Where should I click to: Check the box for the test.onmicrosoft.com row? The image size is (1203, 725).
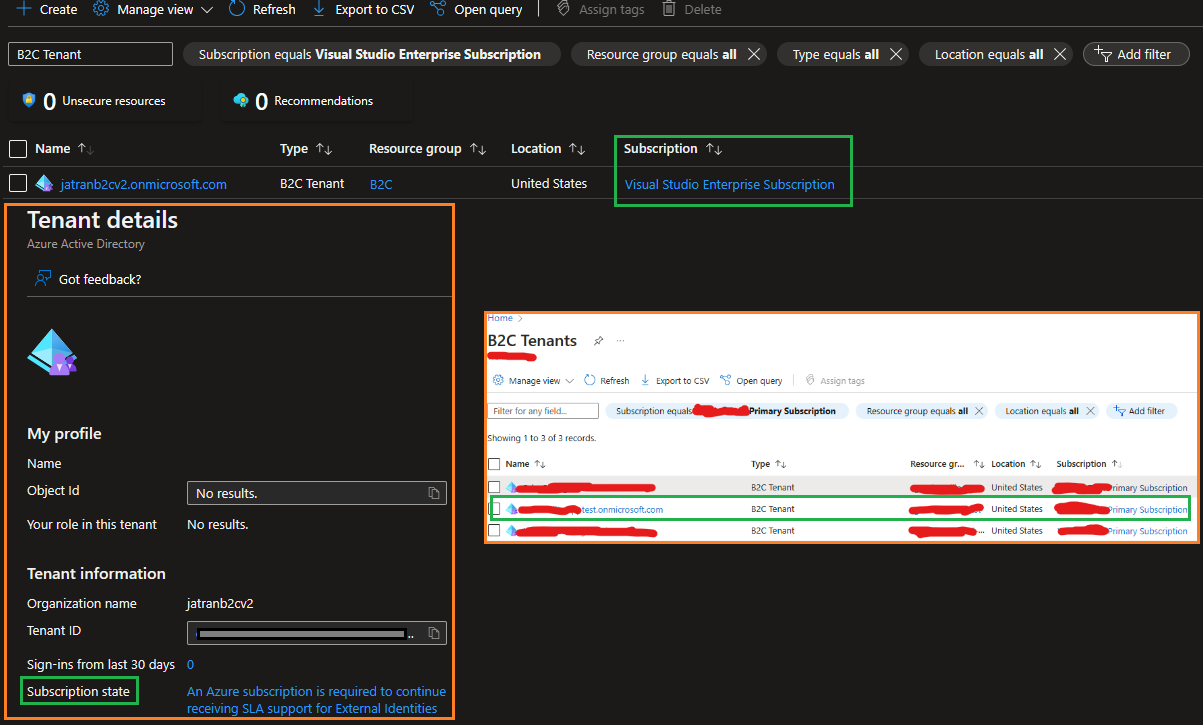[x=494, y=509]
